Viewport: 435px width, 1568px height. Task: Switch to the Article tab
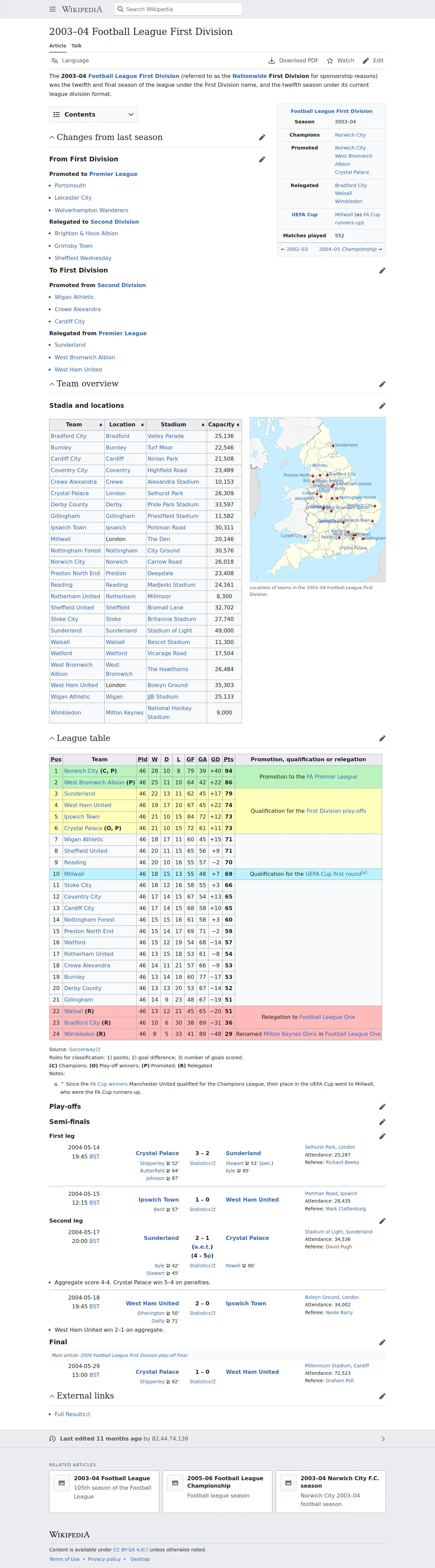[58, 46]
